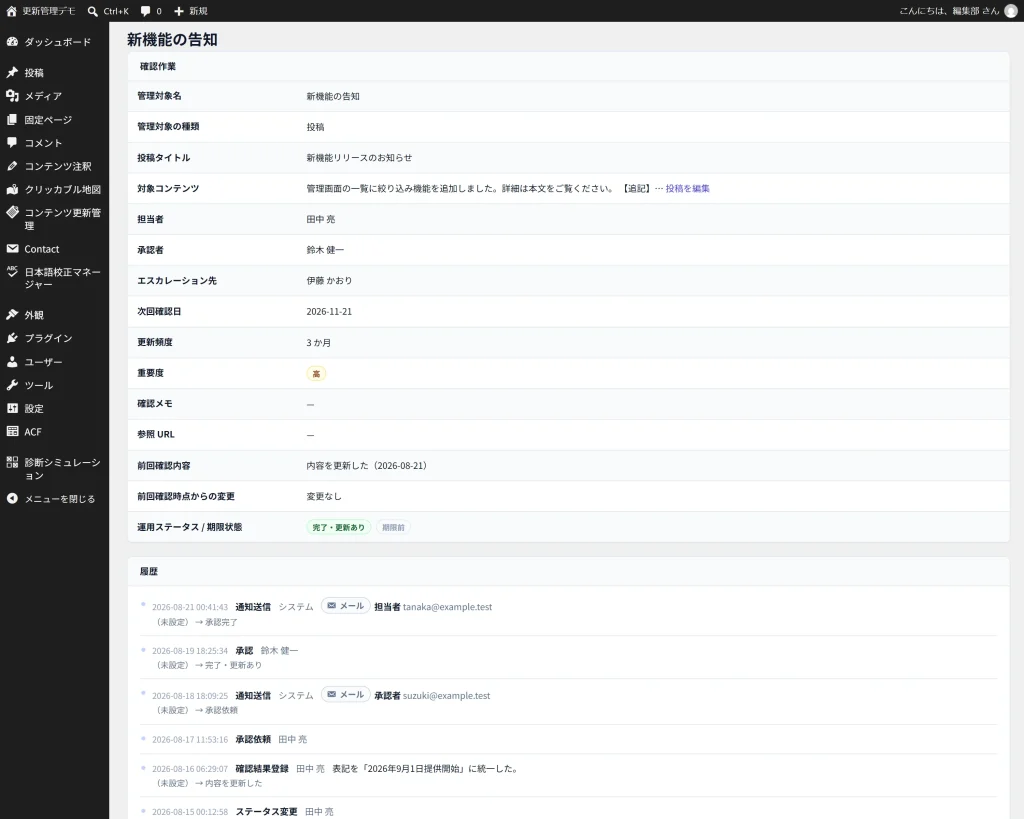Screen dimensions: 1024x819
Task: Click the ツール wrench icon
Action: click(x=12, y=385)
